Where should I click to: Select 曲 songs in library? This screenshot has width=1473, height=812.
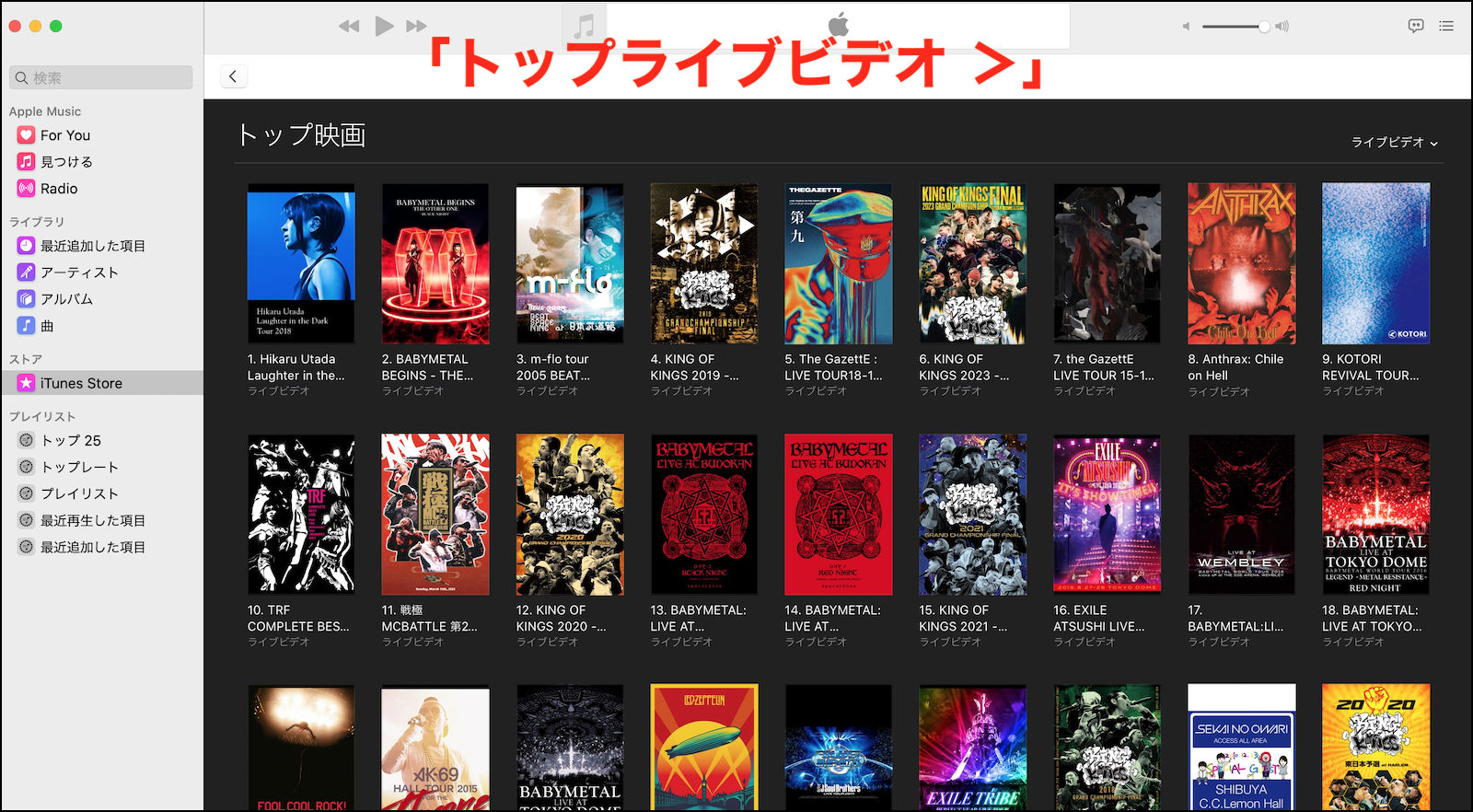click(x=101, y=326)
